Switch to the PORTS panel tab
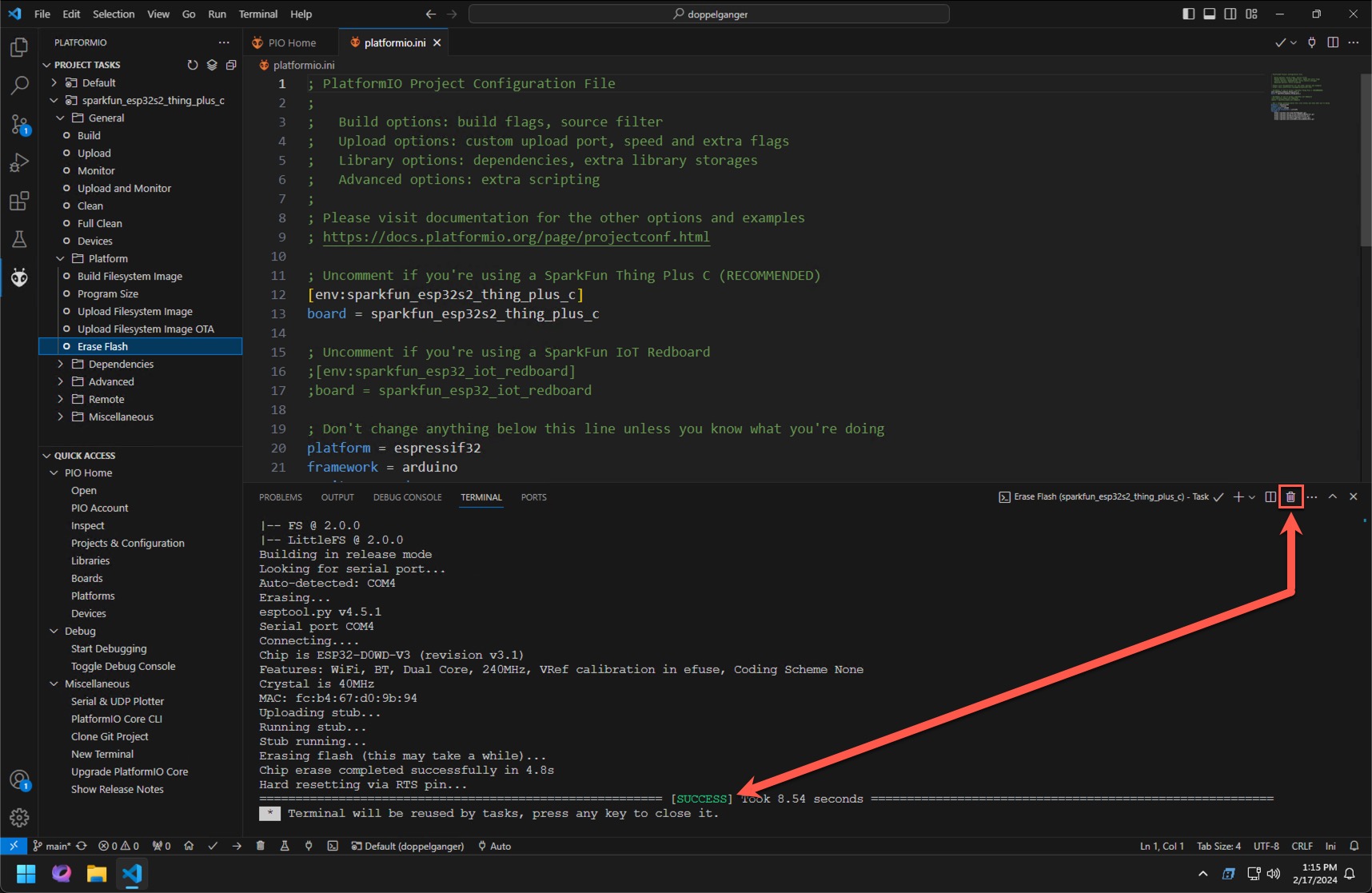This screenshot has width=1372, height=893. click(x=534, y=497)
